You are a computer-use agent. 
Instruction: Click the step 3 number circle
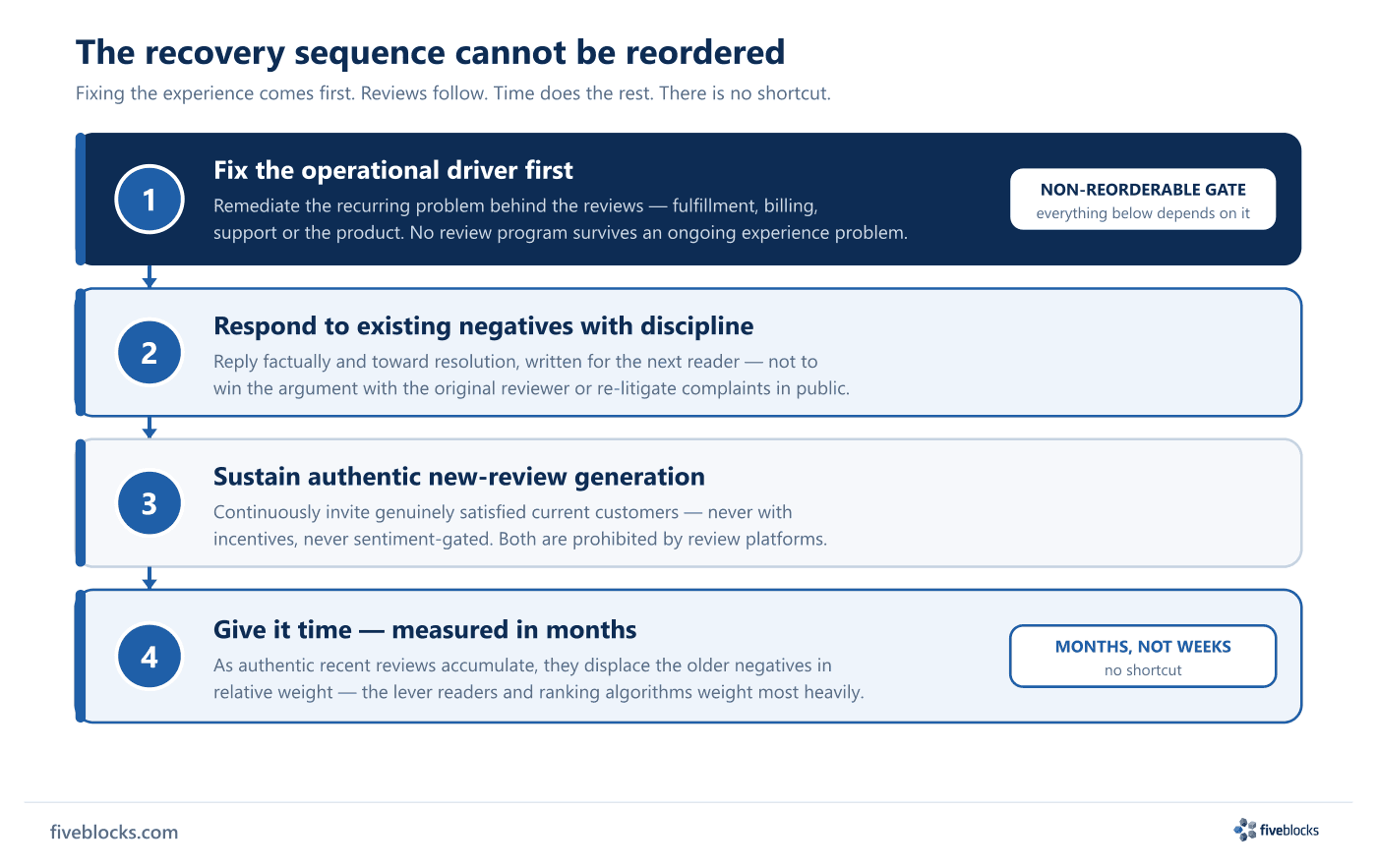(x=150, y=503)
